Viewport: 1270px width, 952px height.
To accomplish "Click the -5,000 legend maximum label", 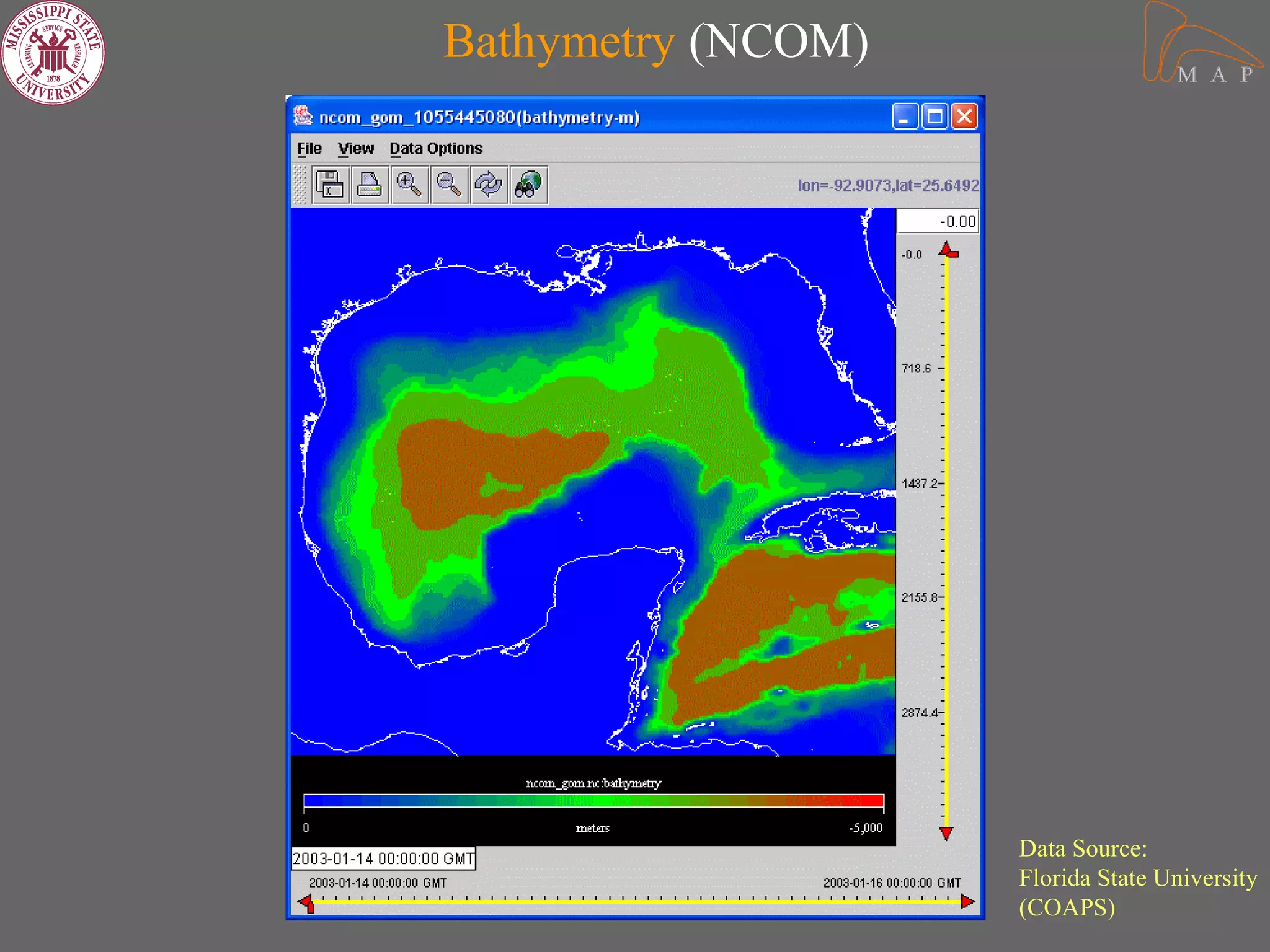I will pos(865,828).
